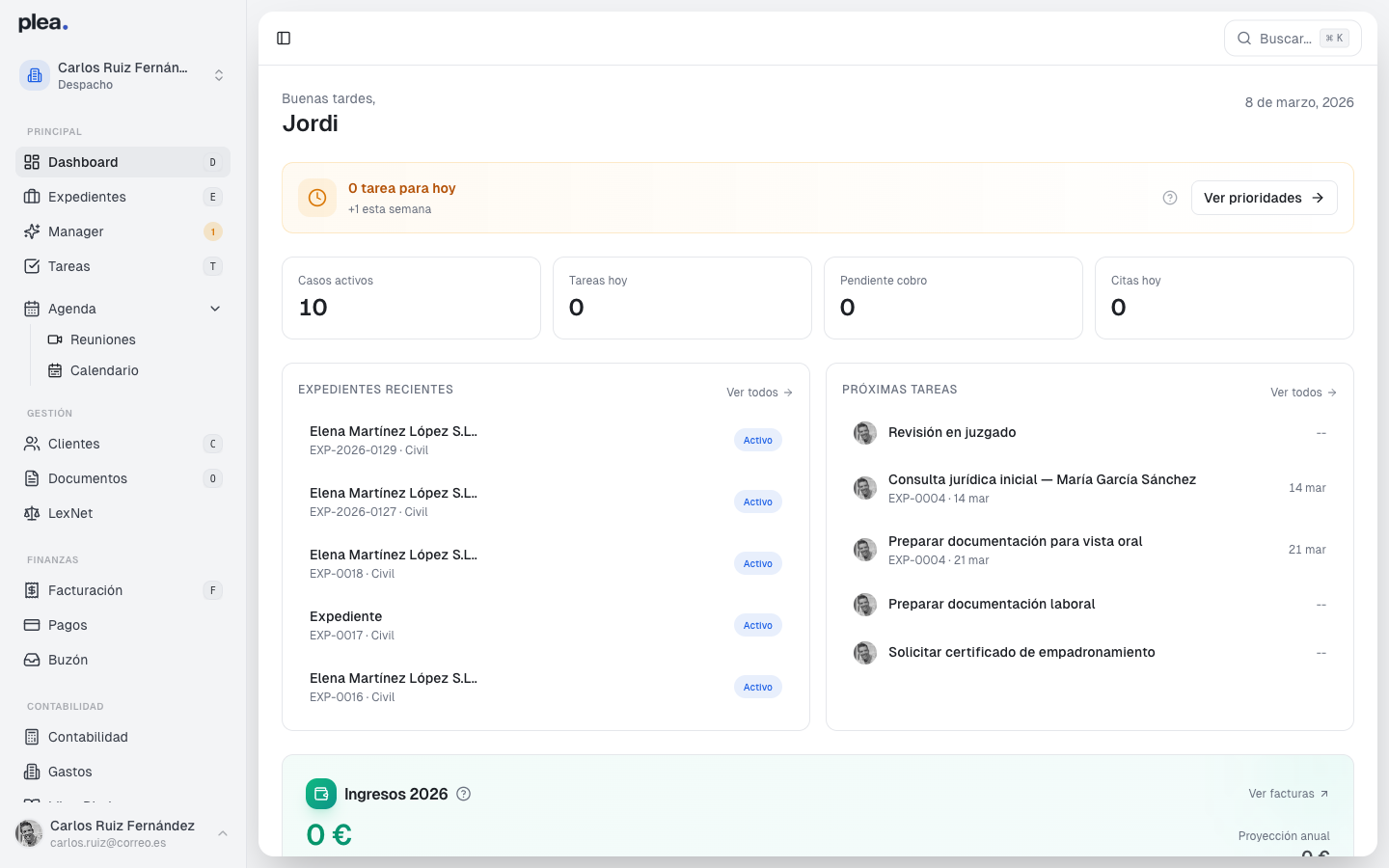The image size is (1389, 868).
Task: Click the help icon beside Ver prioridades
Action: pos(1170,198)
